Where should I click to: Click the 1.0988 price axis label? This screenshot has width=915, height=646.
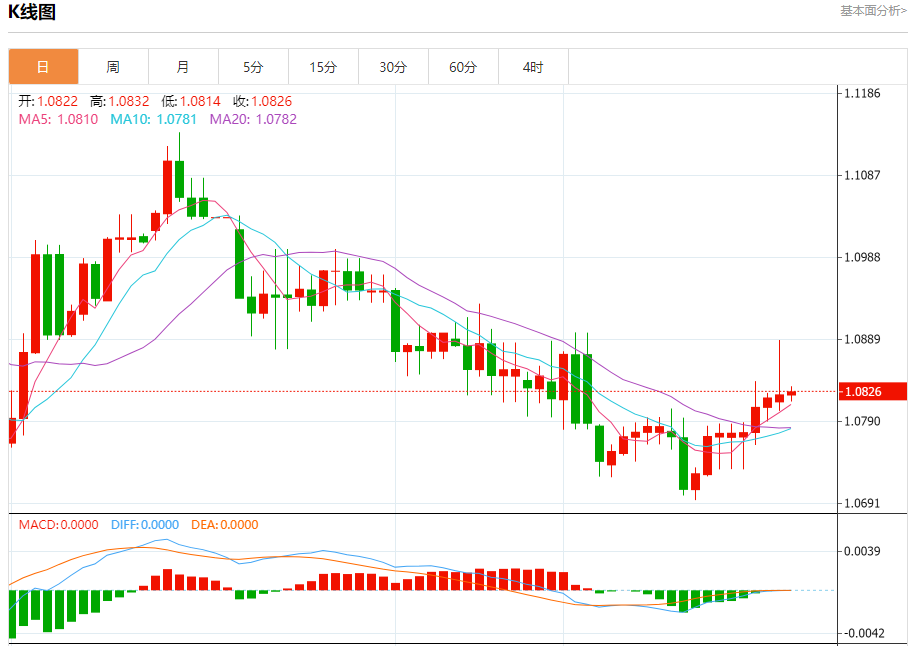[862, 257]
